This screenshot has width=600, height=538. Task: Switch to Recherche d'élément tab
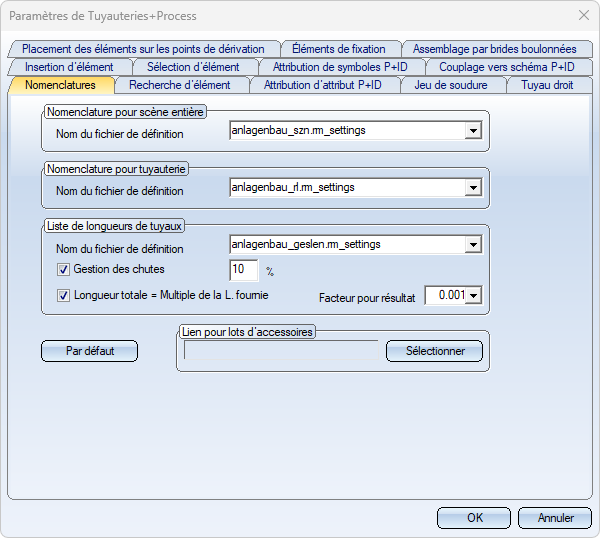[x=180, y=85]
